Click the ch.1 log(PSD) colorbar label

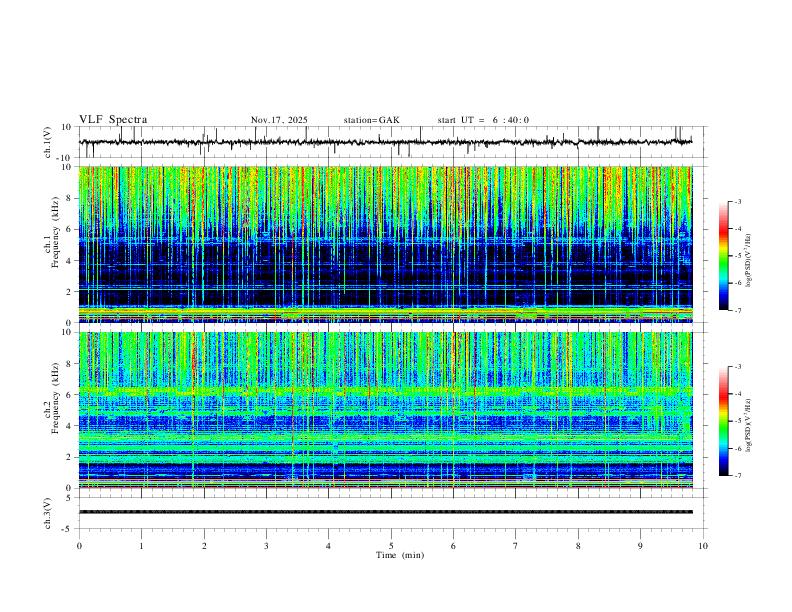pyautogui.click(x=748, y=261)
